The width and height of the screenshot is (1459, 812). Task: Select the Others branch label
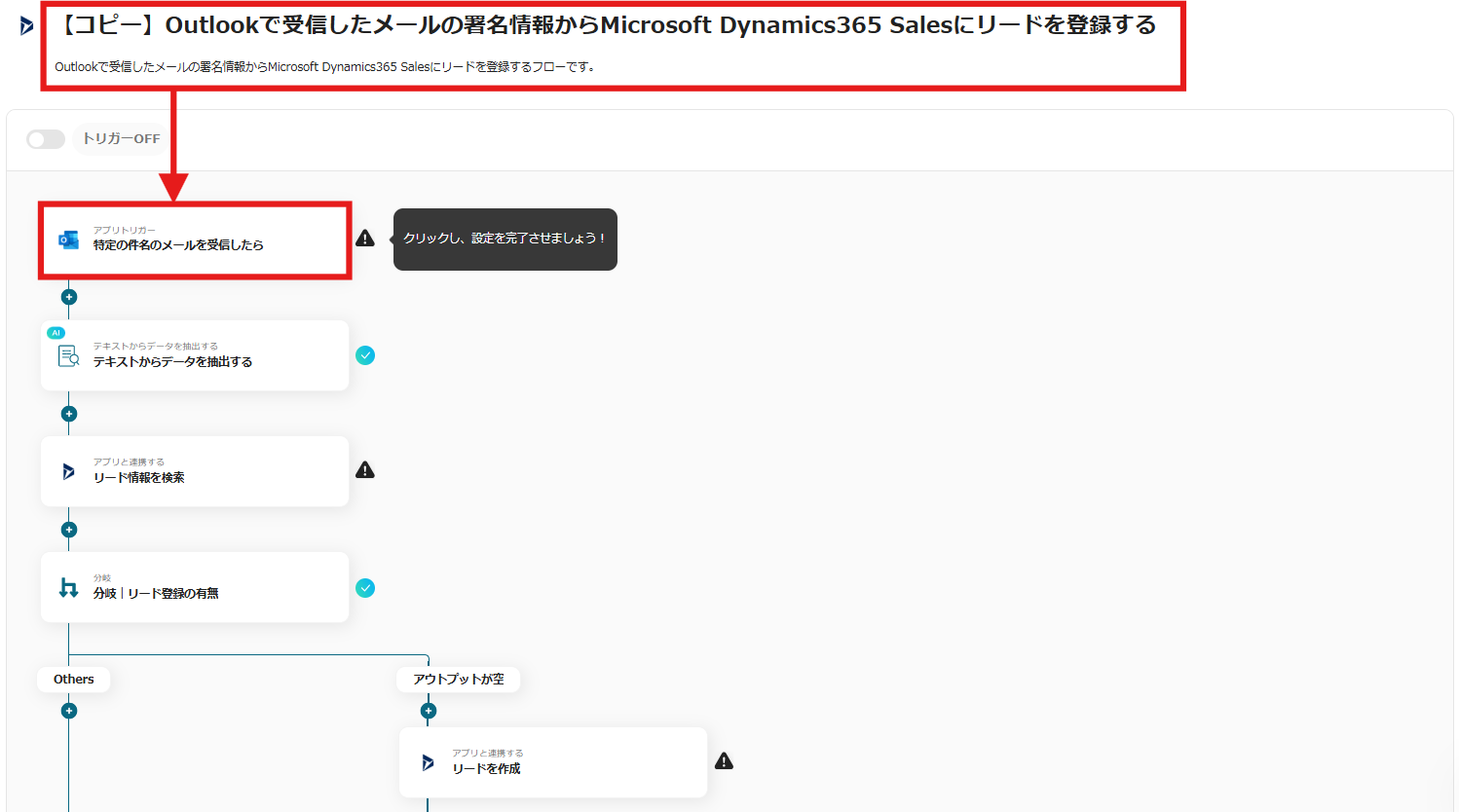pyautogui.click(x=74, y=680)
